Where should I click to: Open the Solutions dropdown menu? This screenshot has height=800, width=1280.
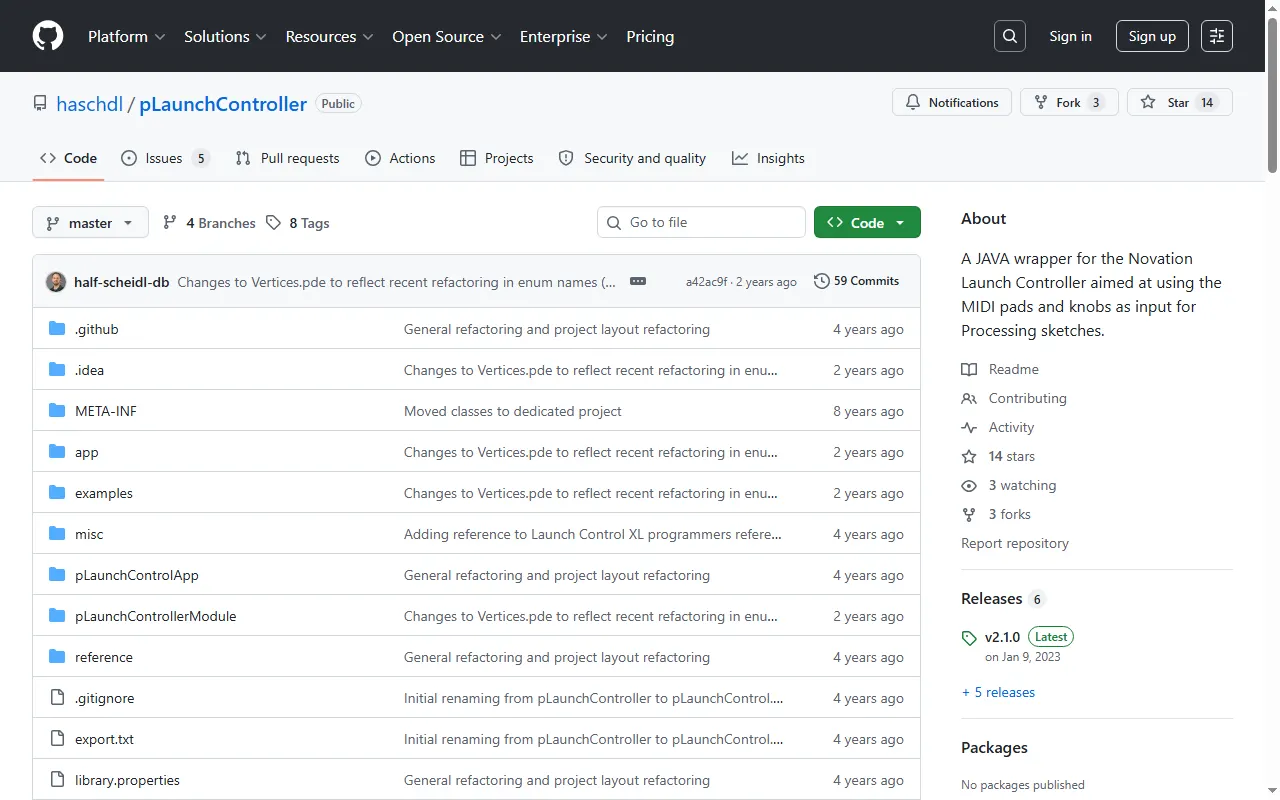[225, 36]
